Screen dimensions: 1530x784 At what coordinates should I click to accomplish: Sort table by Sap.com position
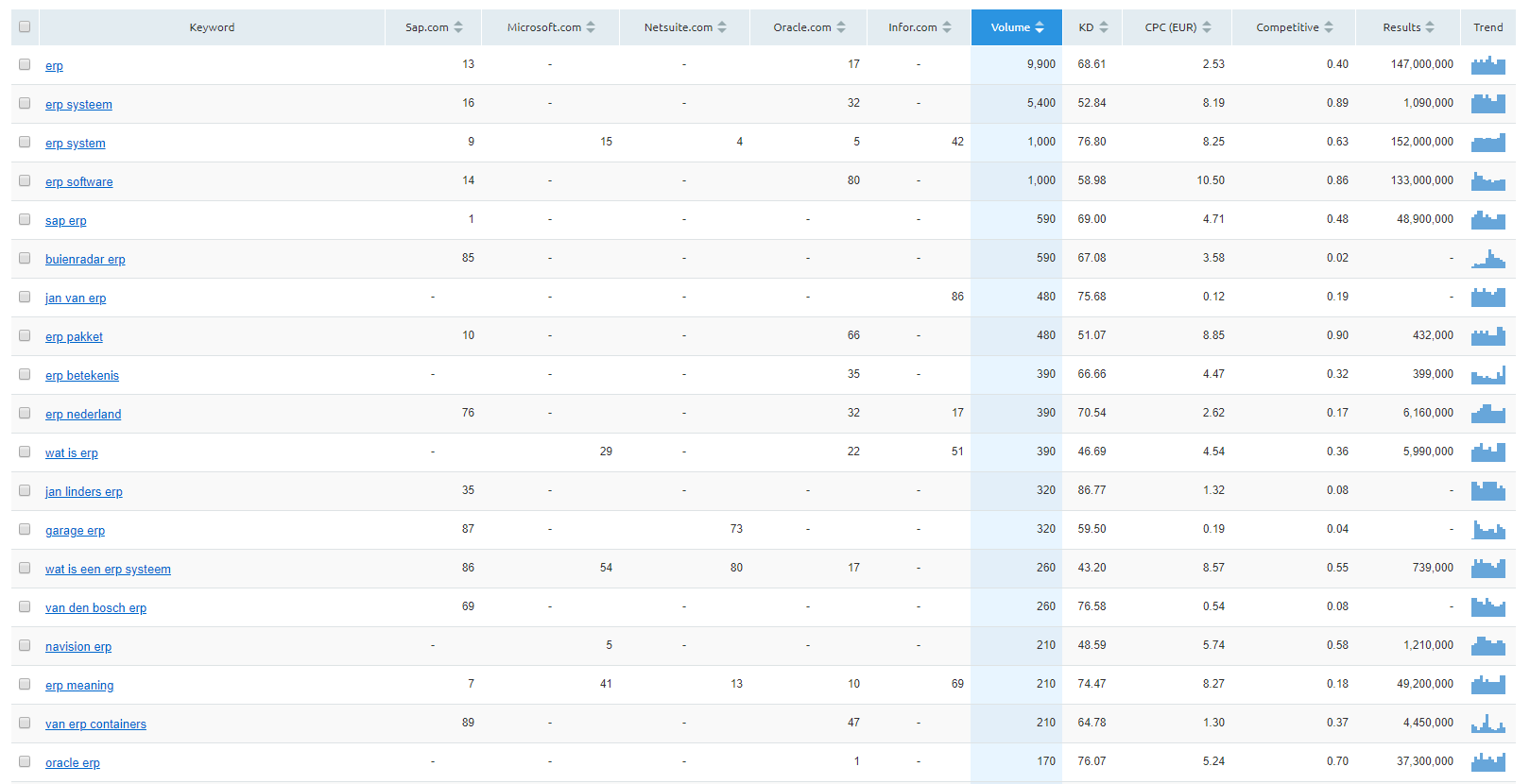[x=434, y=27]
